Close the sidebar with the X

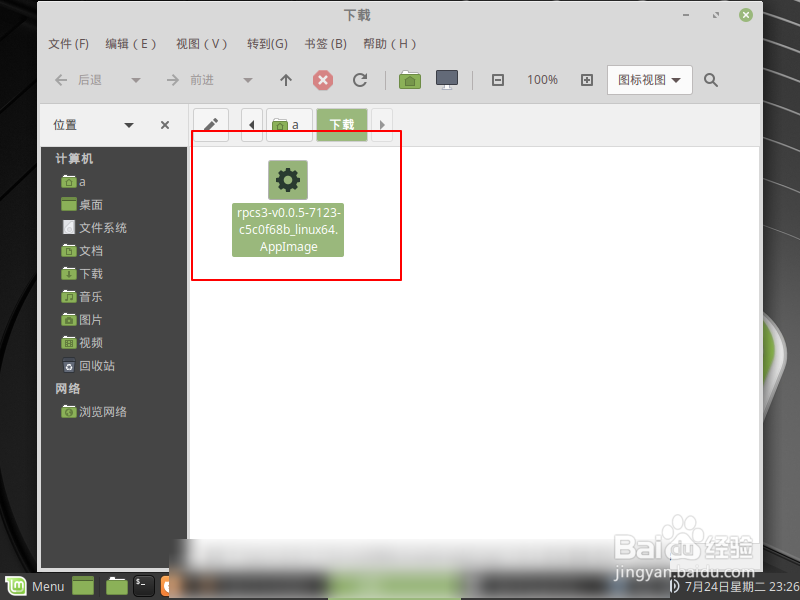(165, 125)
